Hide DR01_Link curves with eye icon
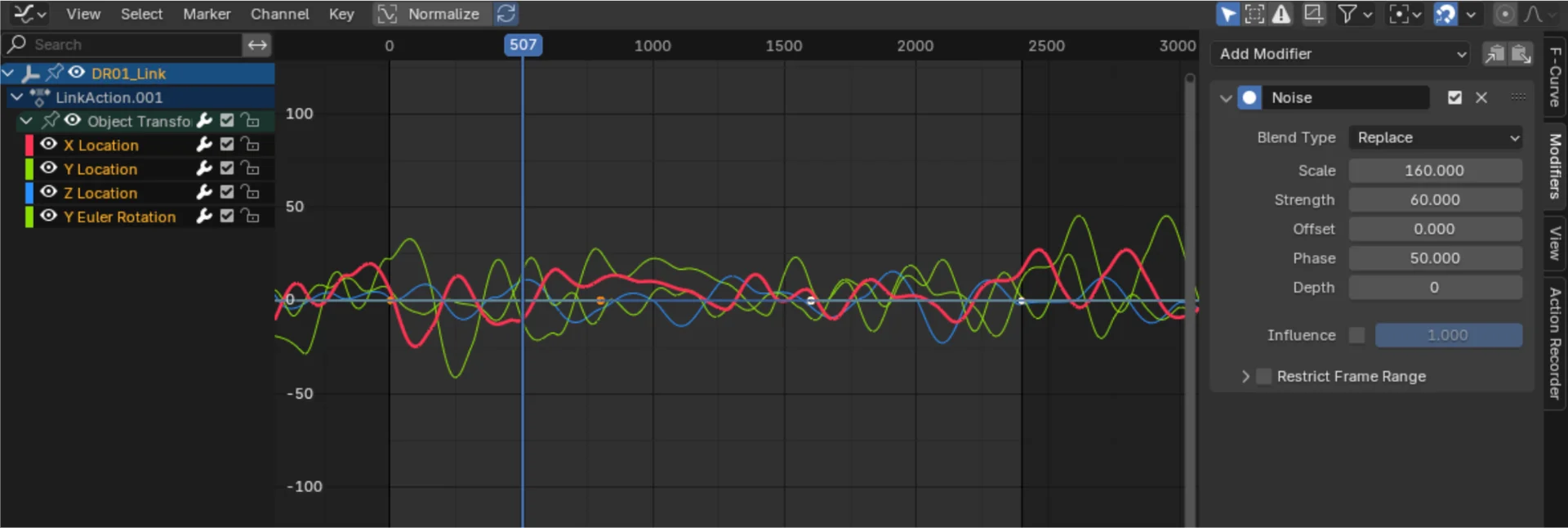1568x528 pixels. (x=77, y=73)
